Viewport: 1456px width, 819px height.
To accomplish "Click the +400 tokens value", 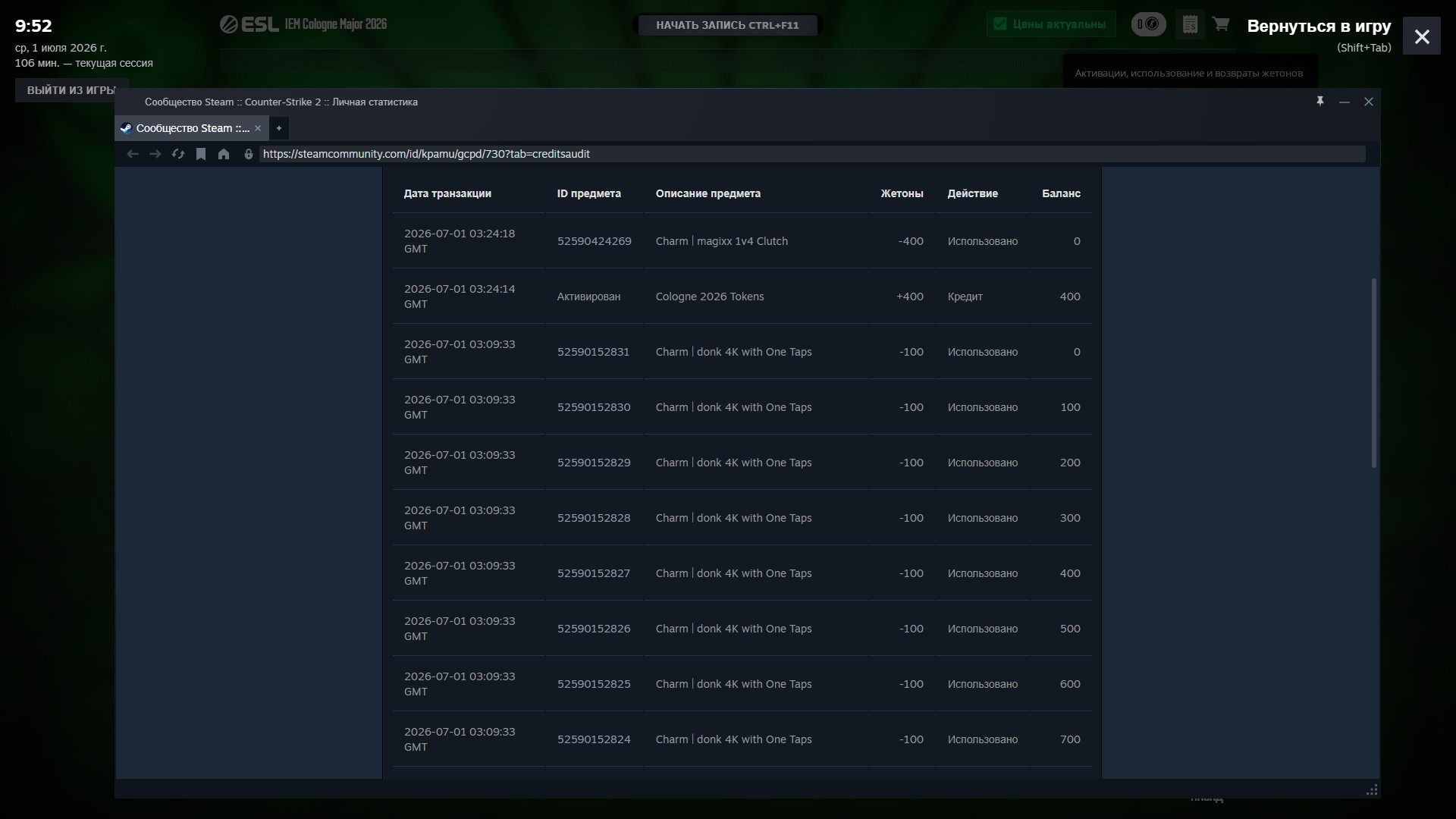I will point(910,297).
